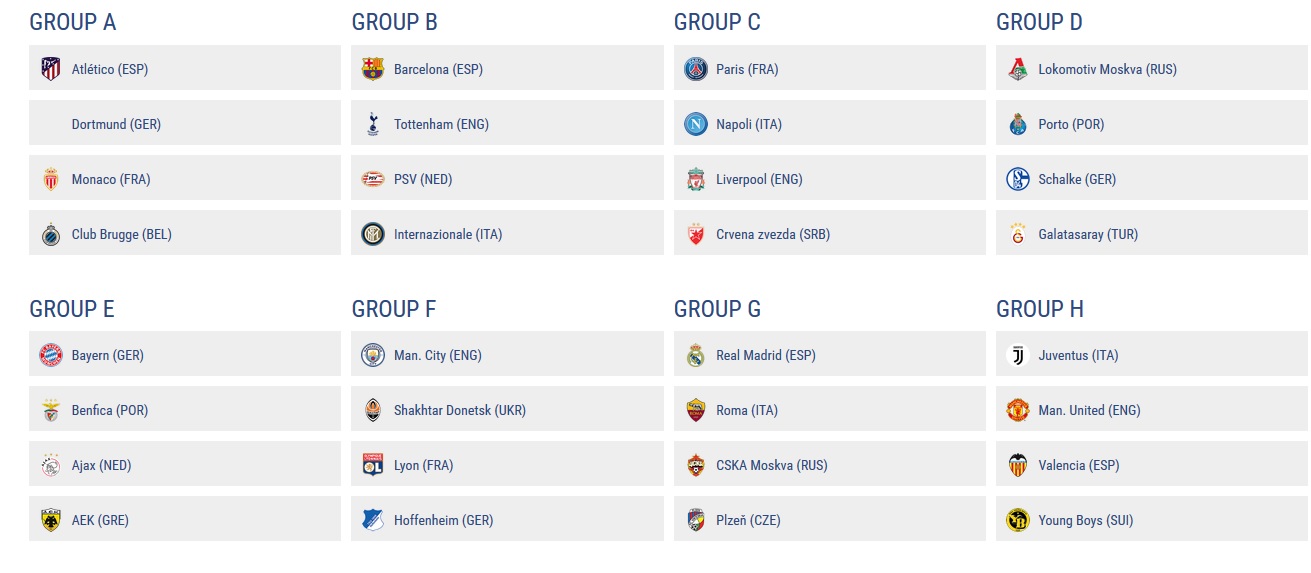The width and height of the screenshot is (1311, 573).
Task: Click the Real Madrid crest
Action: click(695, 355)
